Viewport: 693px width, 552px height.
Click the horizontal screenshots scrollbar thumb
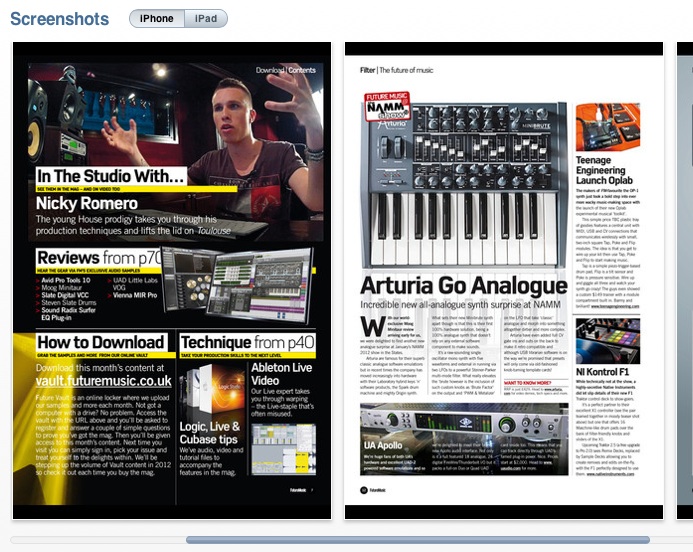tap(418, 540)
